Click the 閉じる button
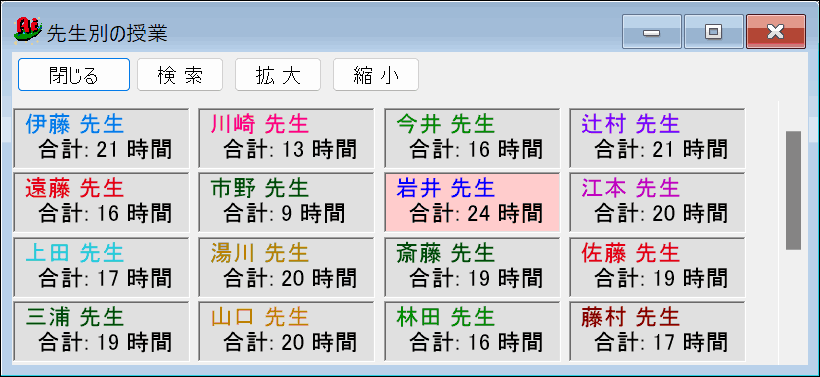Viewport: 820px width, 377px height. pos(74,75)
